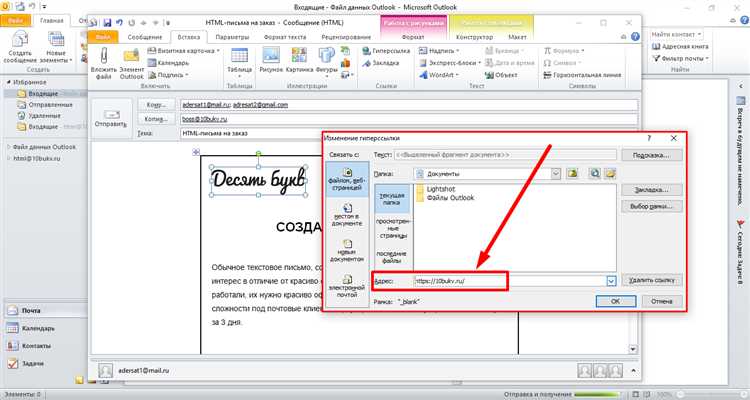The width and height of the screenshot is (750, 400).
Task: Click the Удалить ссылку button
Action: click(651, 280)
